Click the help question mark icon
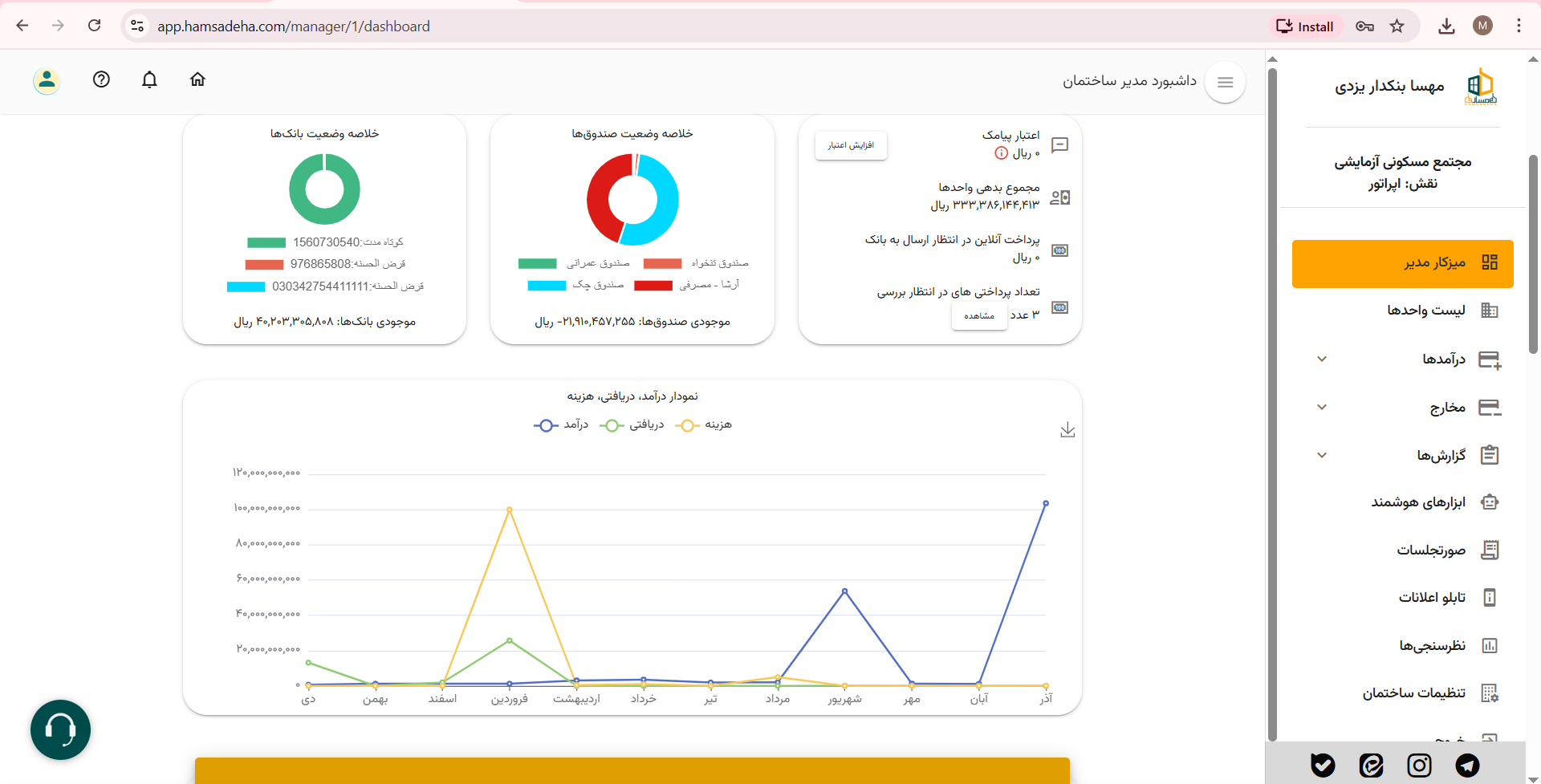1541x784 pixels. (x=101, y=79)
